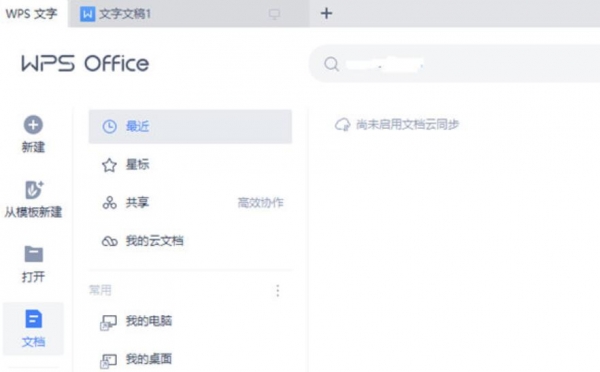Open 我的电脑 location
The image size is (600, 372).
pyautogui.click(x=190, y=321)
